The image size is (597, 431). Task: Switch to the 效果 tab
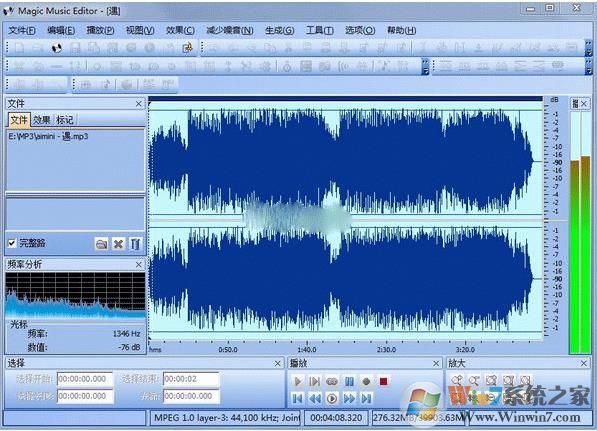tap(42, 120)
